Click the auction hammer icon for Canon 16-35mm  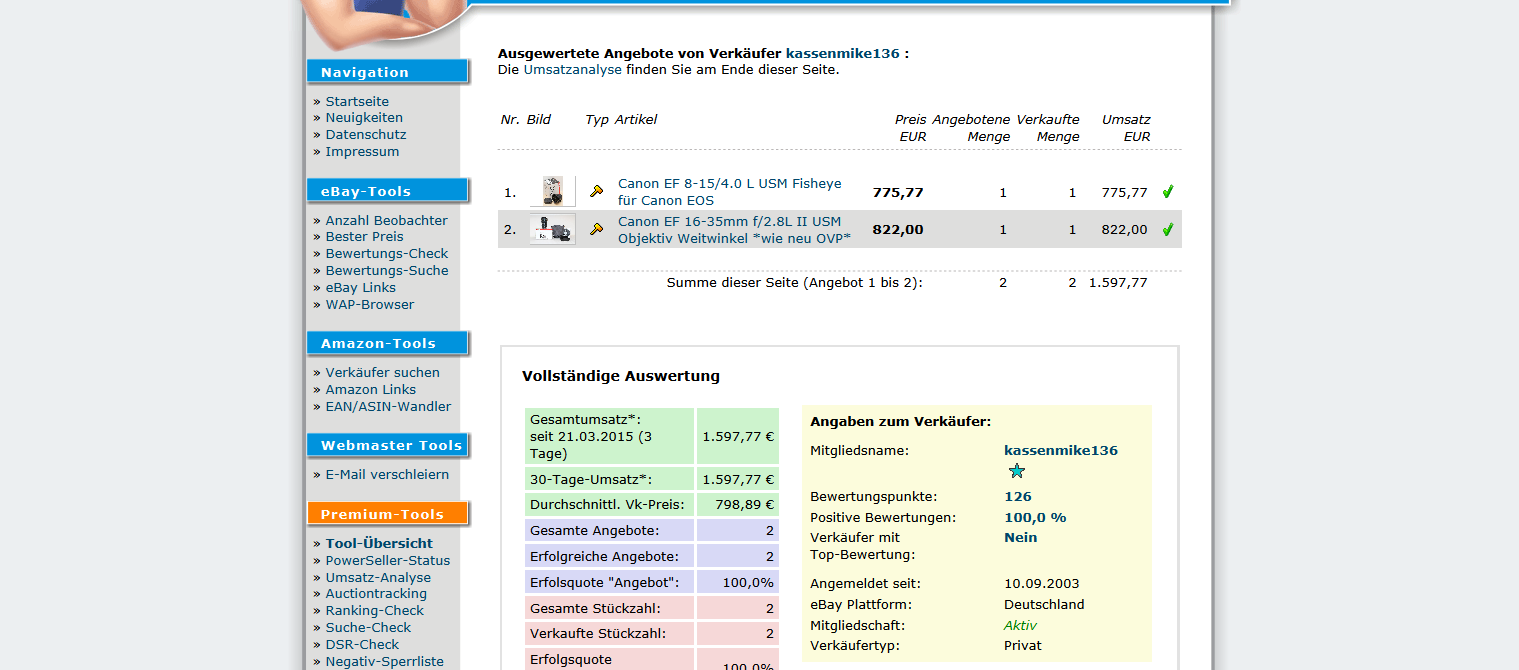point(597,229)
